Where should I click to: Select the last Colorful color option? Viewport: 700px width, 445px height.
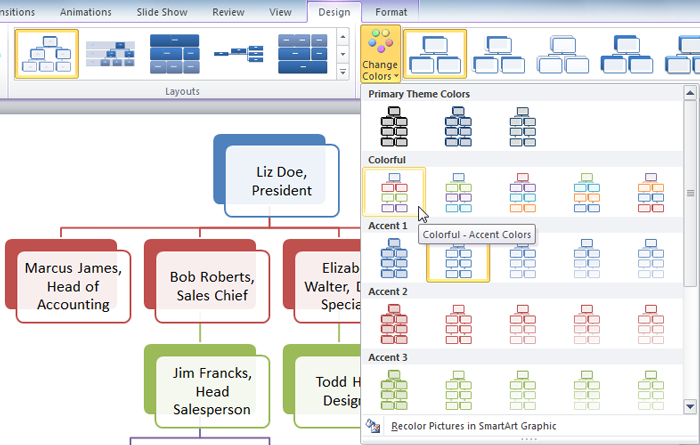(650, 192)
